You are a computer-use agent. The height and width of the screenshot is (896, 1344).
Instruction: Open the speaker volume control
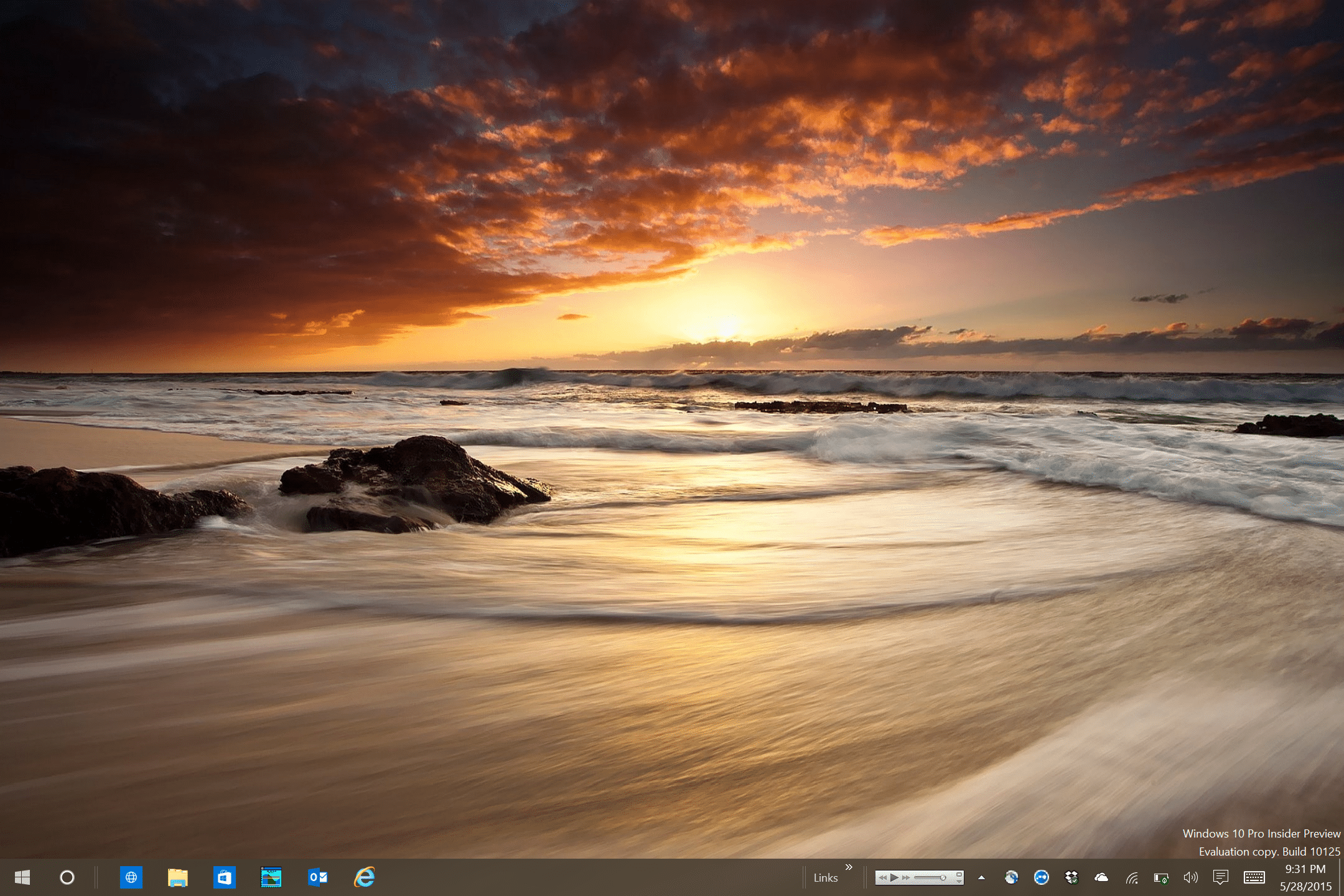(1190, 877)
